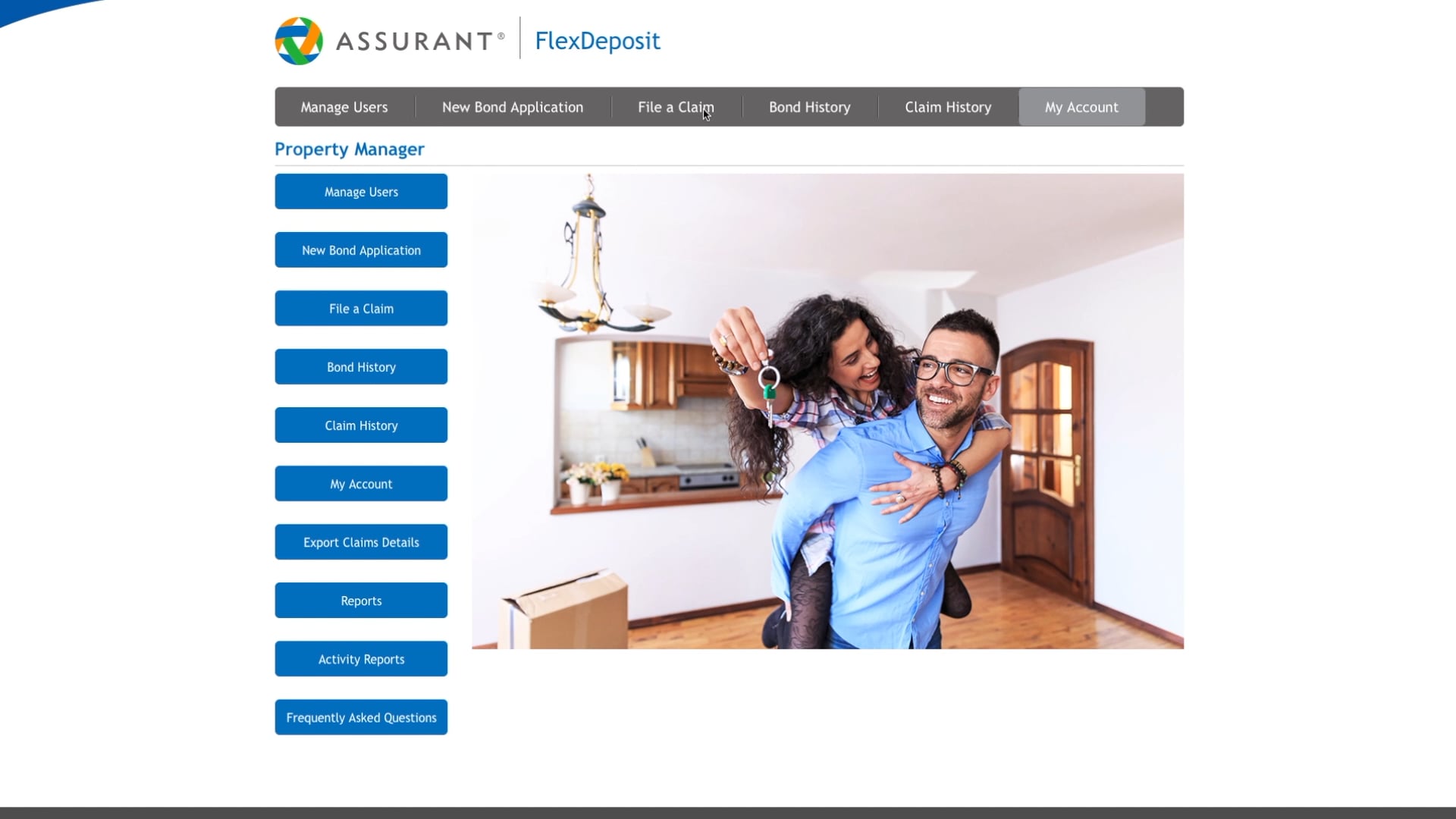Click the My Account navigation tab

click(x=1081, y=107)
